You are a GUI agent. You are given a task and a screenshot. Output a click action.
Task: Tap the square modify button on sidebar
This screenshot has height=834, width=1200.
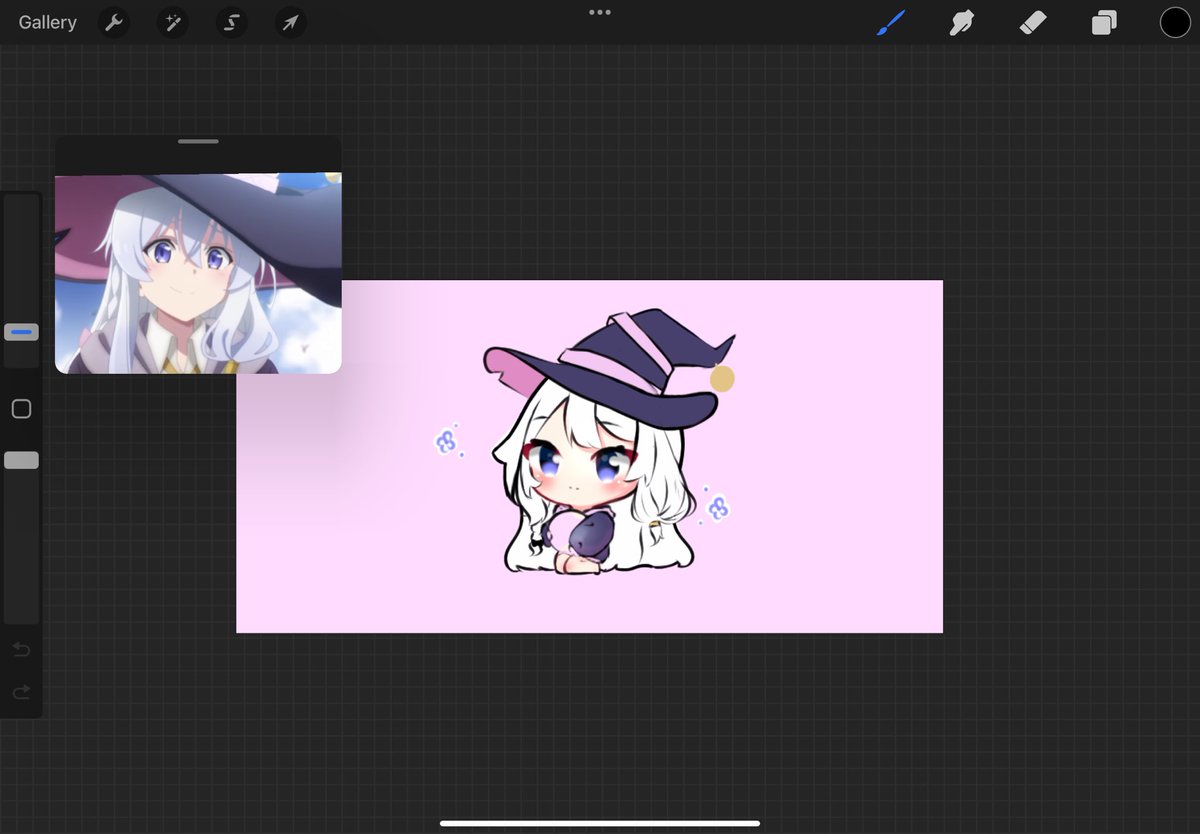[21, 408]
